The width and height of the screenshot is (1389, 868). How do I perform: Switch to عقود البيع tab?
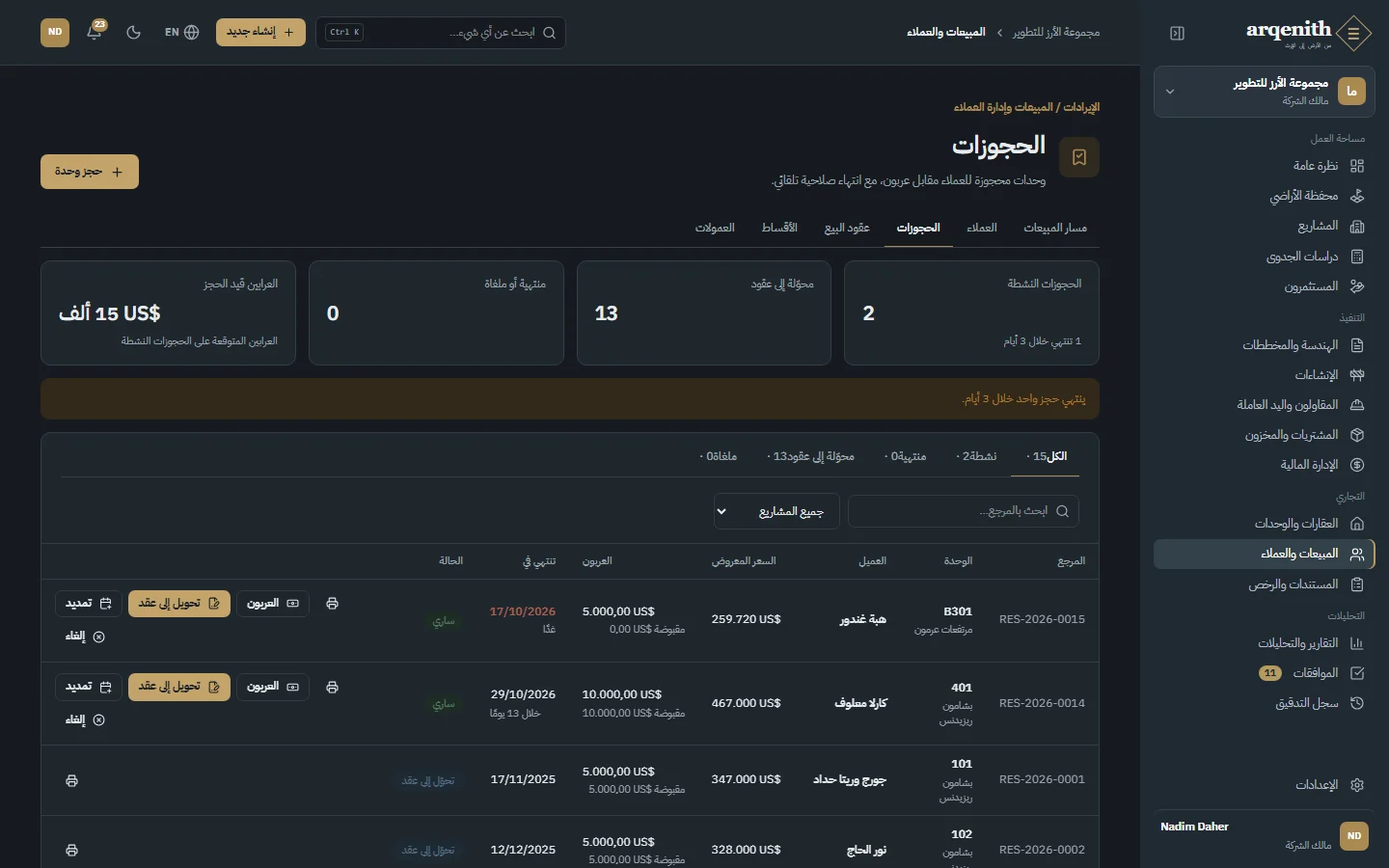tap(847, 228)
